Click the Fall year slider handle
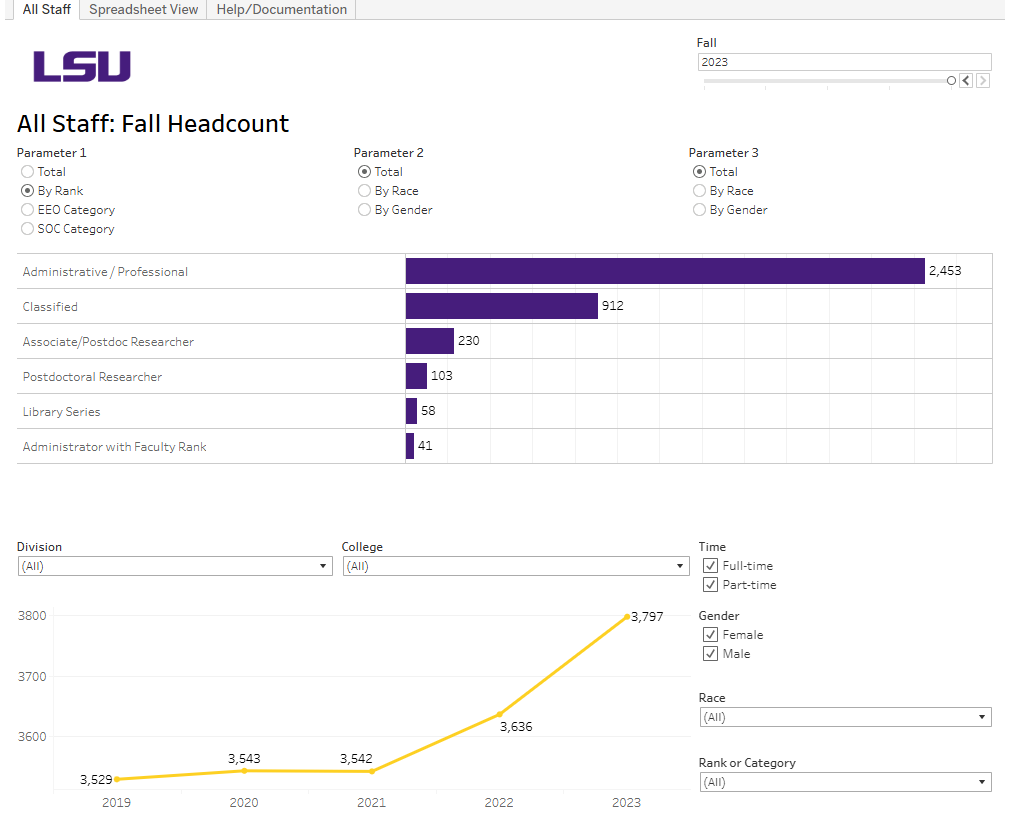The height and width of the screenshot is (828, 1009). click(x=951, y=80)
